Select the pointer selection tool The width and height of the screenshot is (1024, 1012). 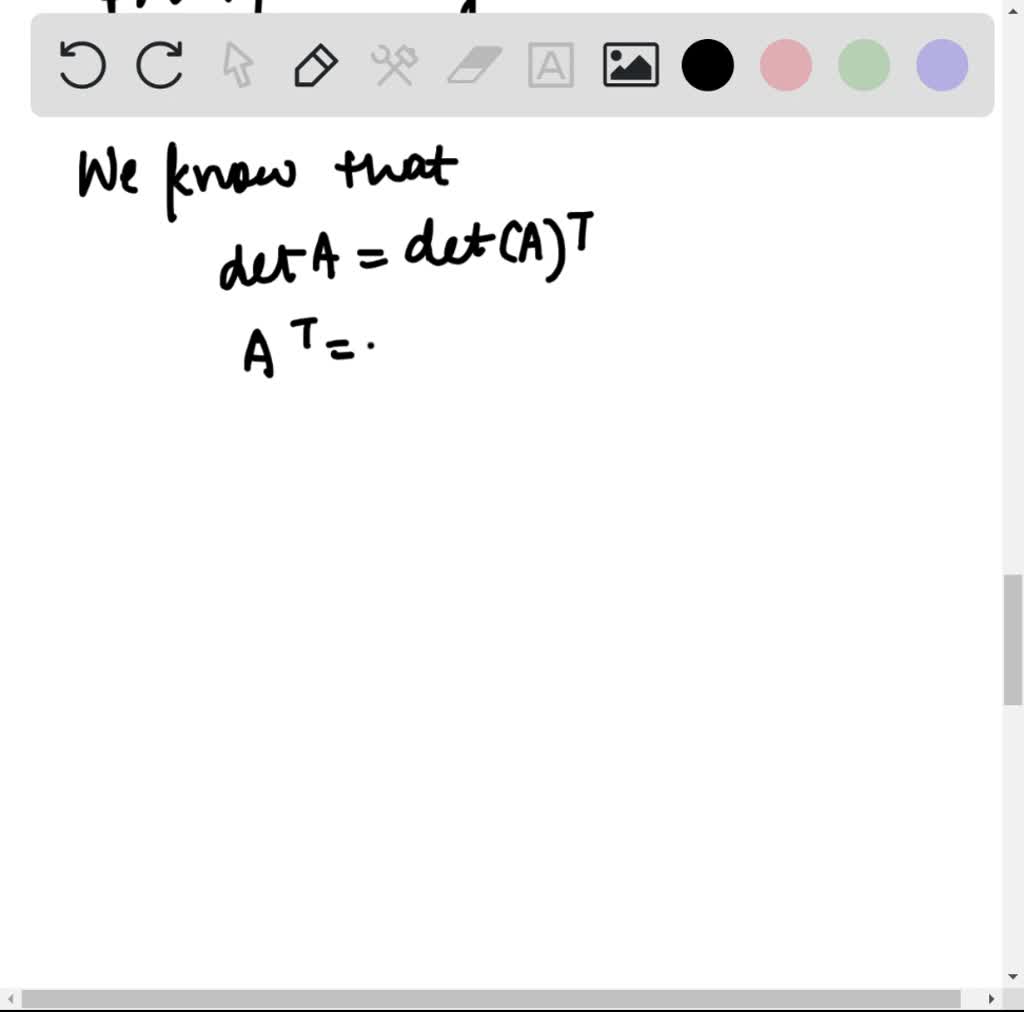pos(238,65)
